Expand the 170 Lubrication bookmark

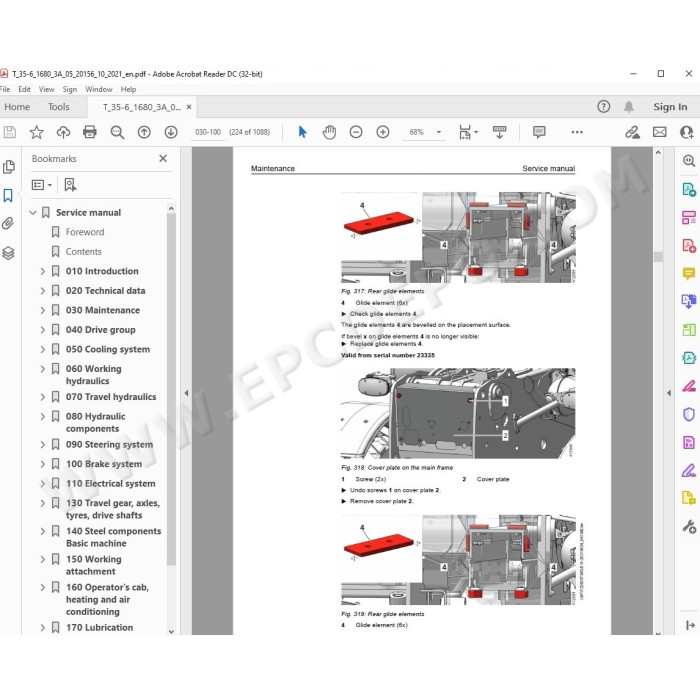click(x=43, y=628)
